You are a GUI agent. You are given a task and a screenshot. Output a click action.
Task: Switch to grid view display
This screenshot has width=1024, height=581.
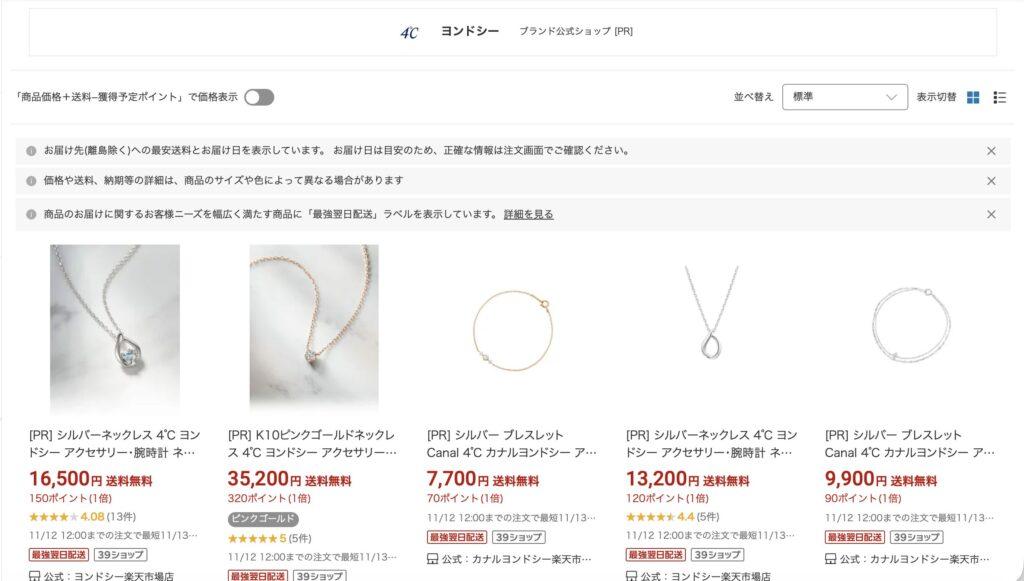point(973,97)
